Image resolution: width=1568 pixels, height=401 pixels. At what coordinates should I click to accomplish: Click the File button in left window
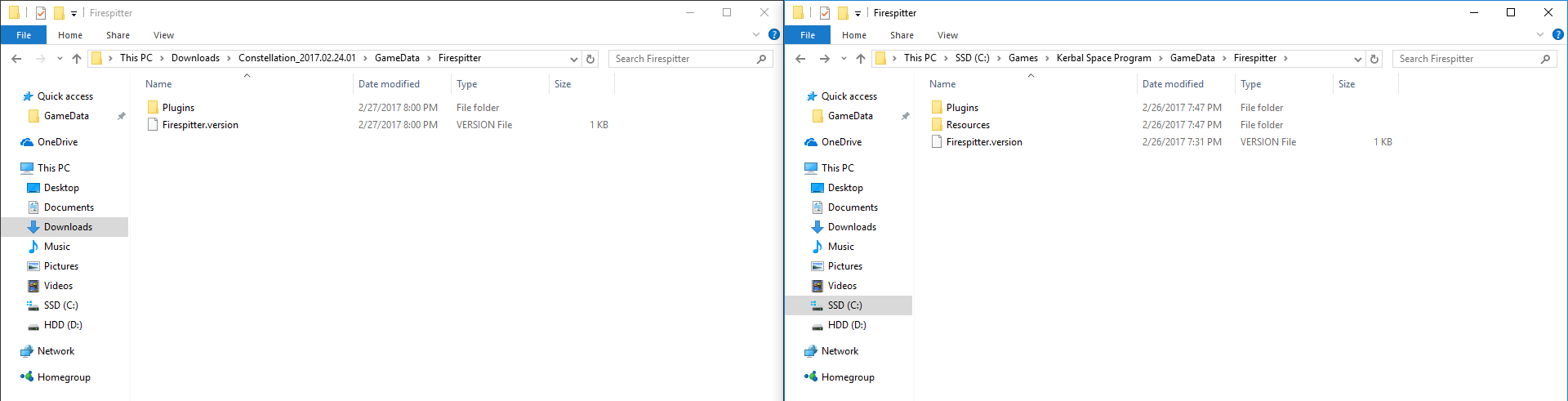[24, 35]
